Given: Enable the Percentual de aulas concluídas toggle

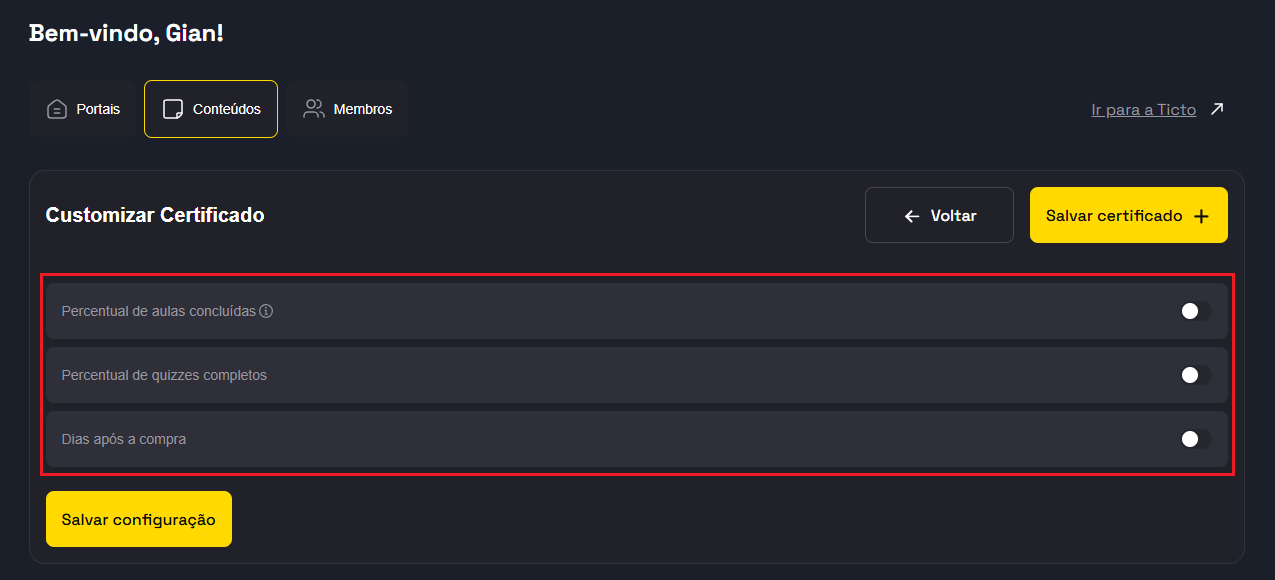Looking at the screenshot, I should click(1195, 311).
